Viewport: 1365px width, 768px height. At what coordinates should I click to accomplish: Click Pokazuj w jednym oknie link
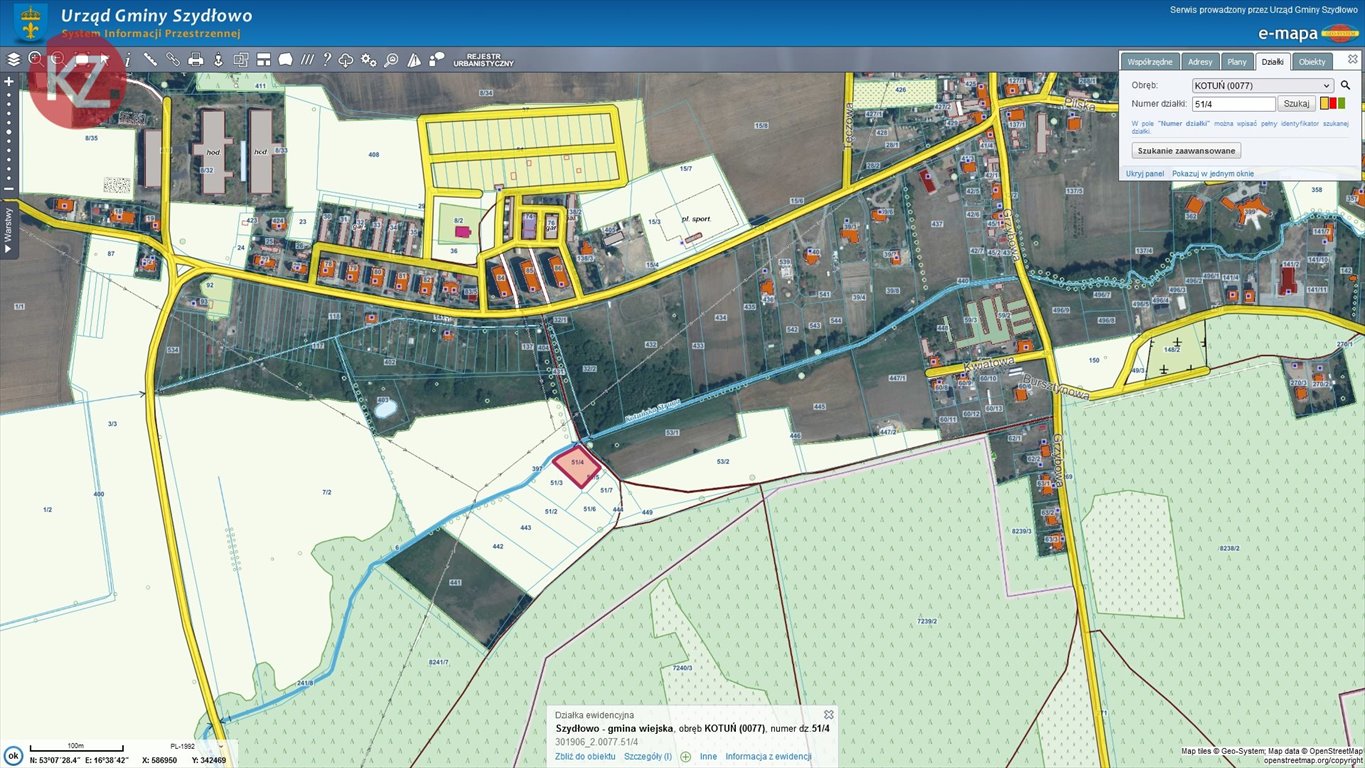pyautogui.click(x=1212, y=174)
